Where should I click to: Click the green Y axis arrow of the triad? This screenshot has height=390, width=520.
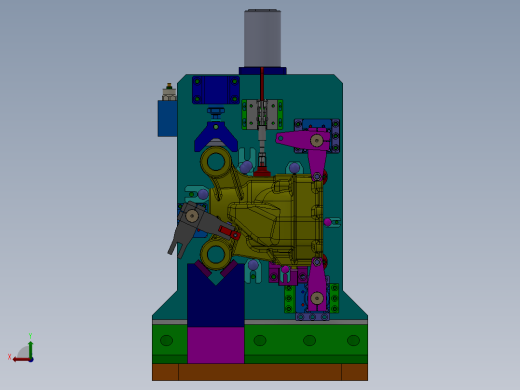tap(30, 349)
